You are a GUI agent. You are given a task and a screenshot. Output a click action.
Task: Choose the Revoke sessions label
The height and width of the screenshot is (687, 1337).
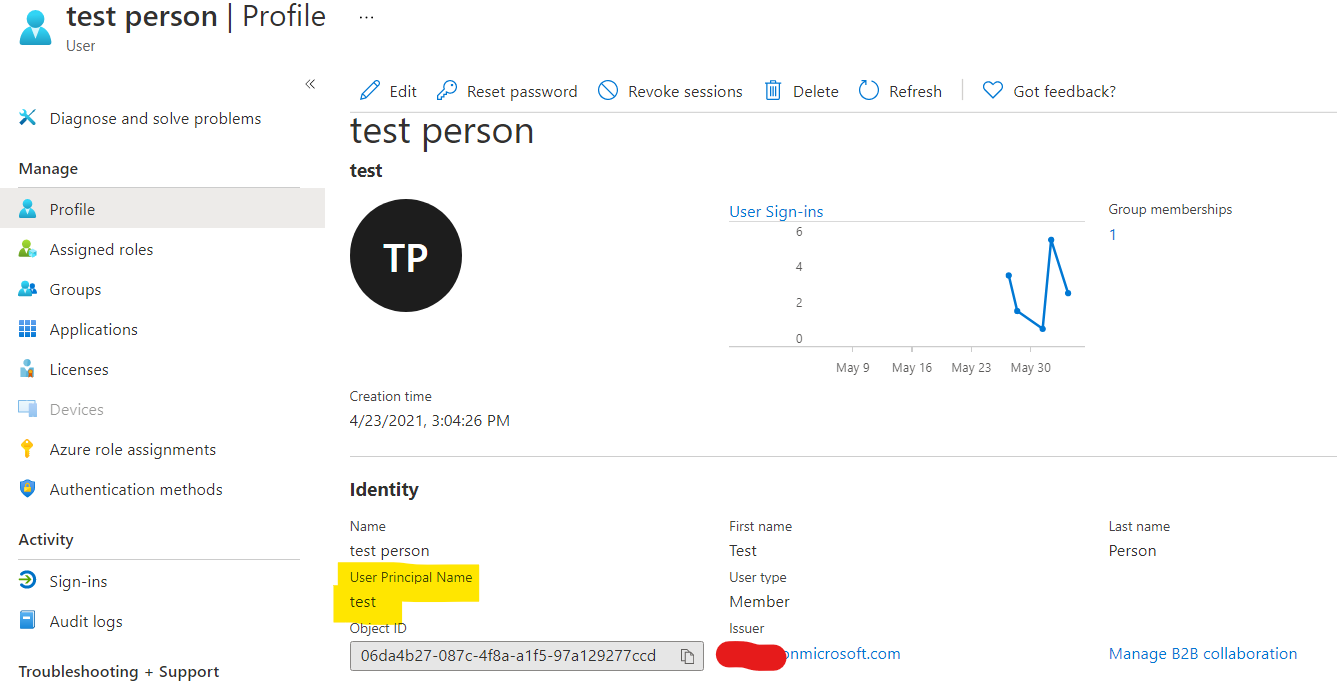[x=685, y=91]
